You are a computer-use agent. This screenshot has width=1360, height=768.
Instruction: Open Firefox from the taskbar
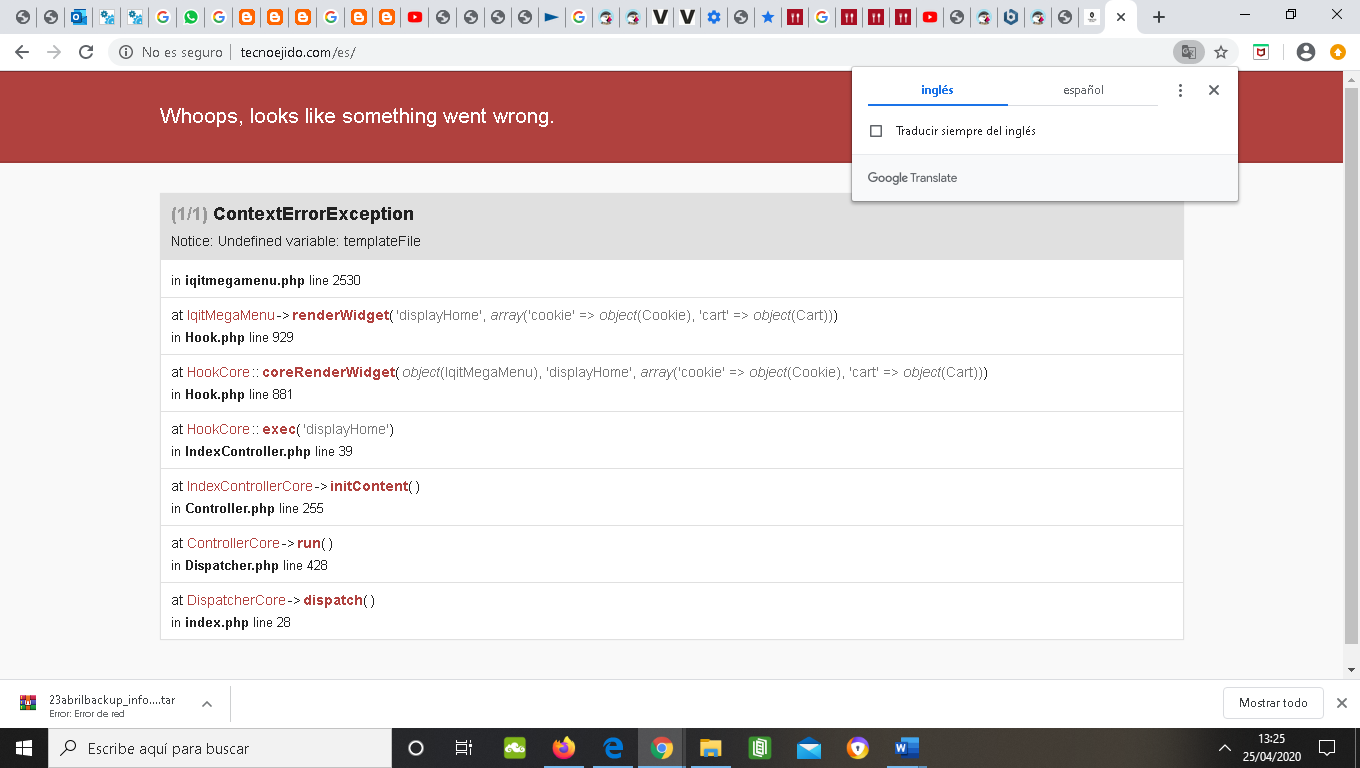pos(564,747)
